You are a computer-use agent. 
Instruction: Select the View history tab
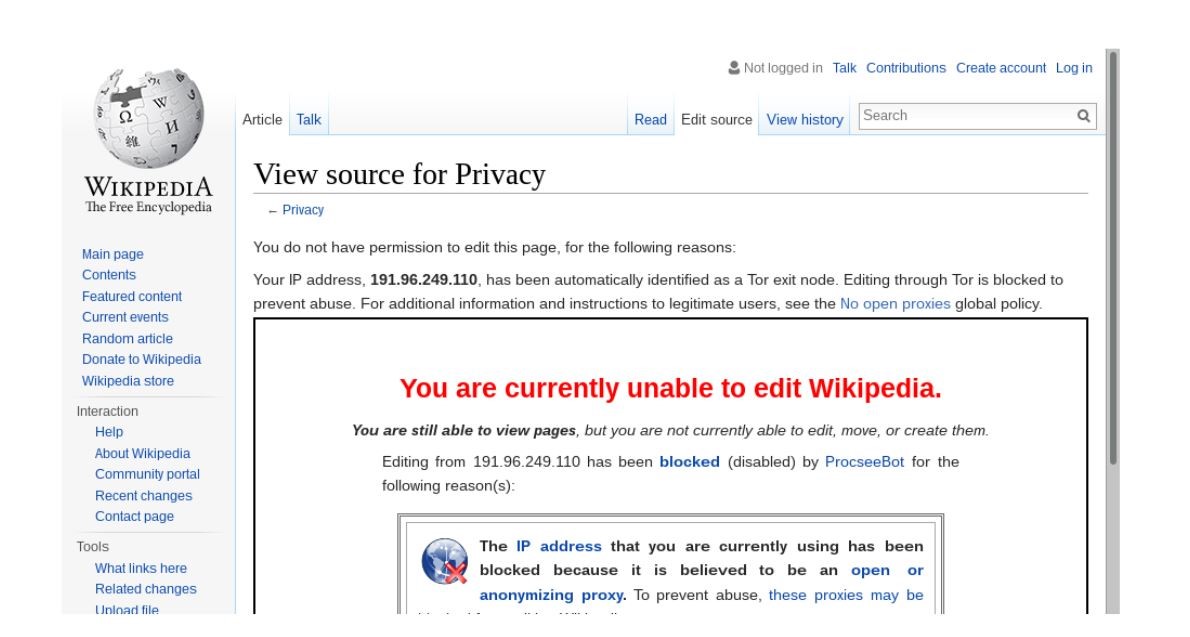pos(805,120)
